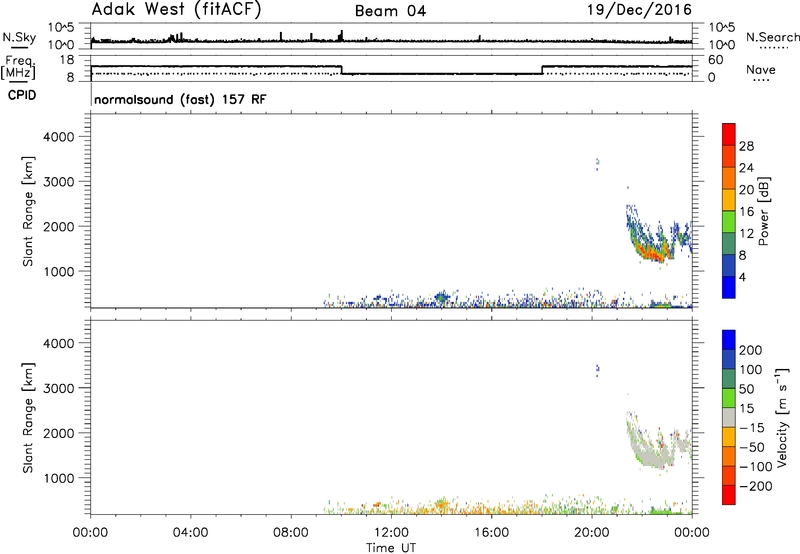Click the date '19/Dec/2016'

click(639, 10)
